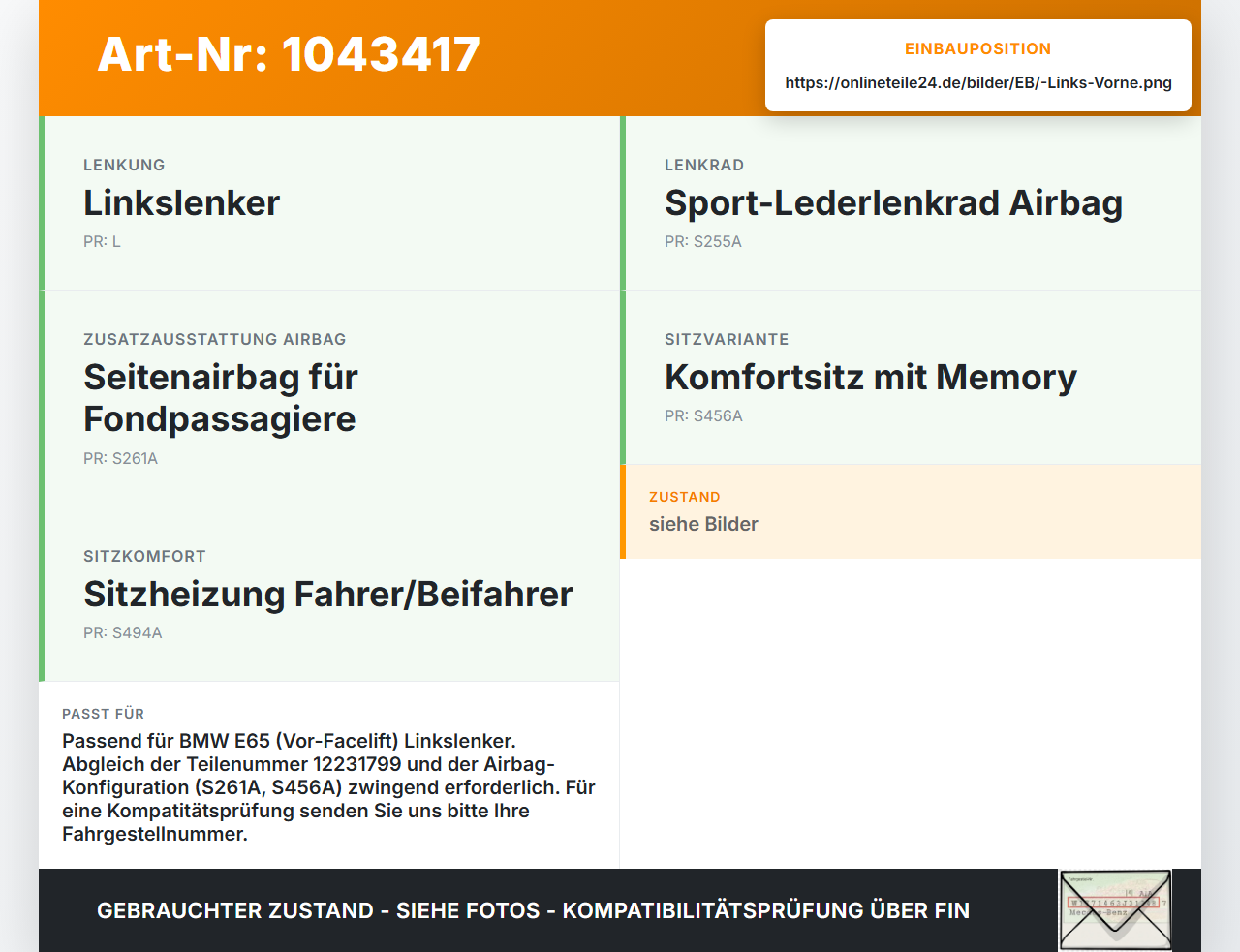The height and width of the screenshot is (952, 1240).
Task: Click the Zustand siehe Bilder box
Action: pos(911,511)
